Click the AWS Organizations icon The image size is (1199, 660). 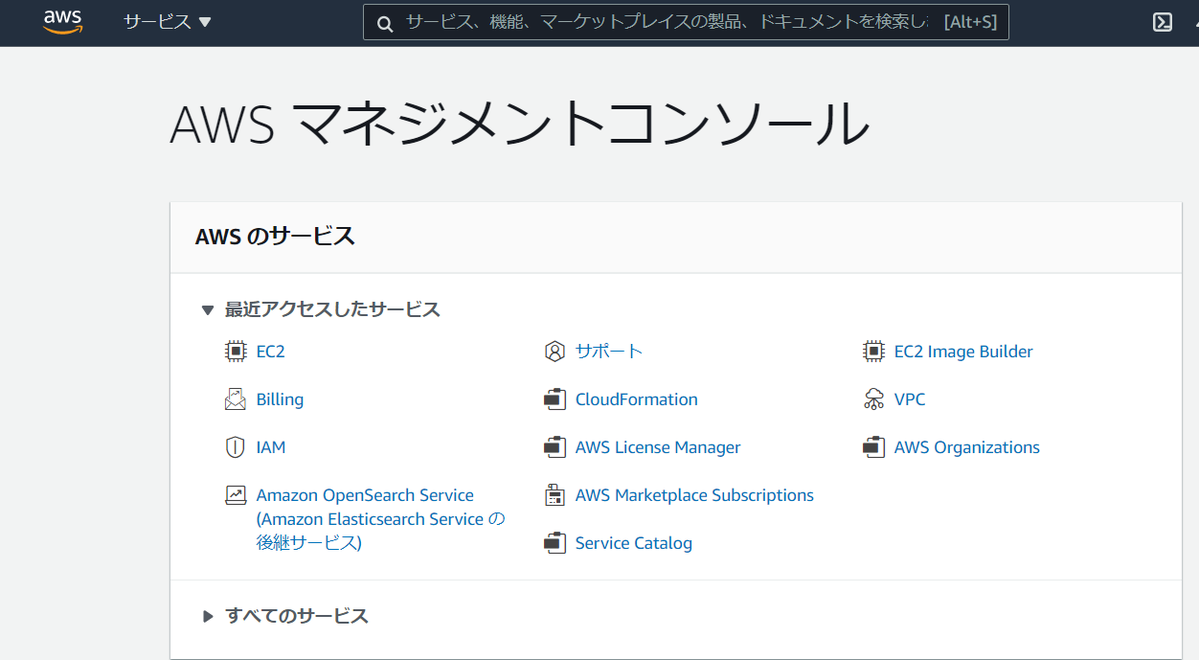[874, 447]
